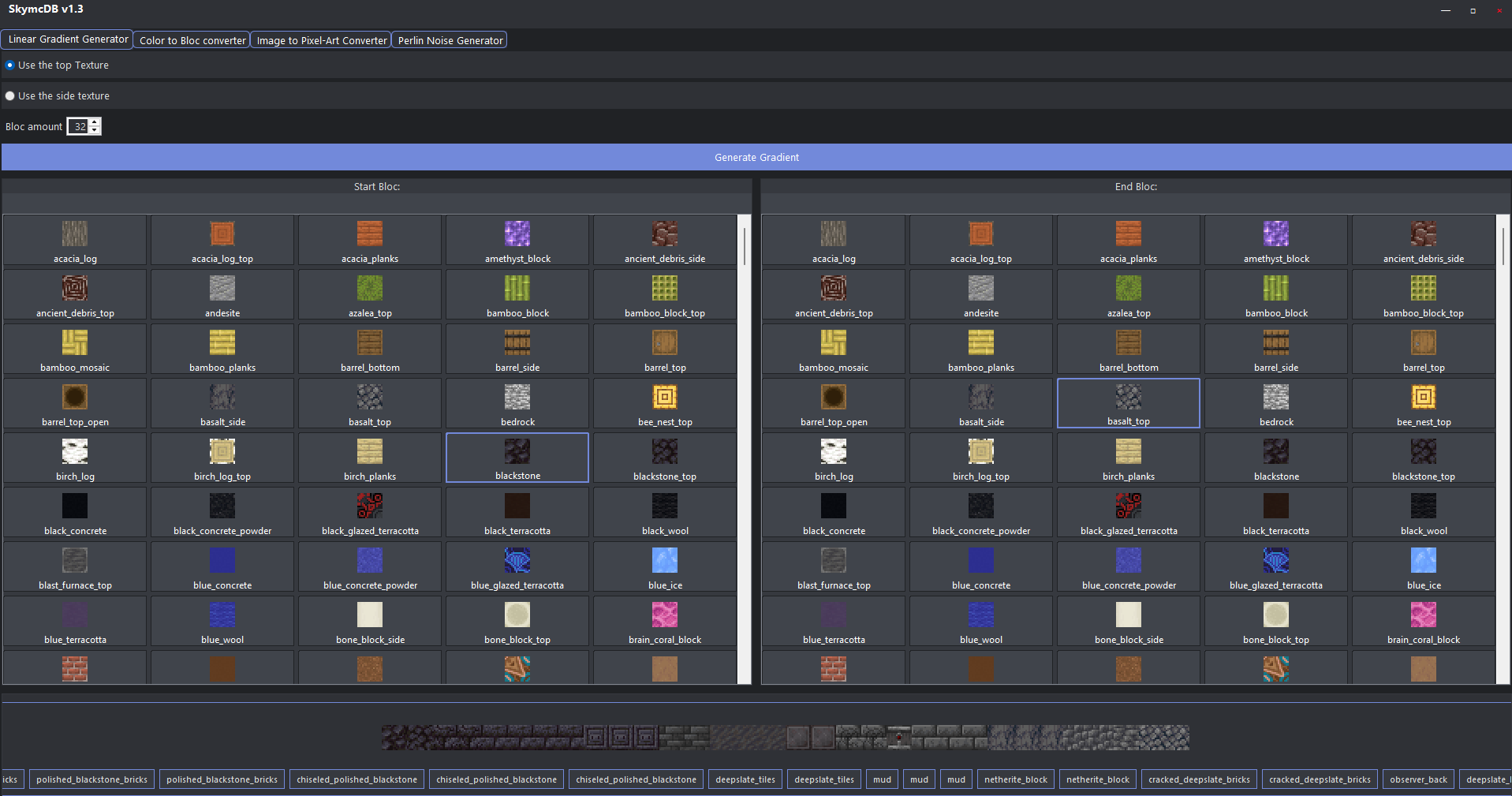Enable the Use the side texture option
1512x796 pixels.
click(x=9, y=95)
